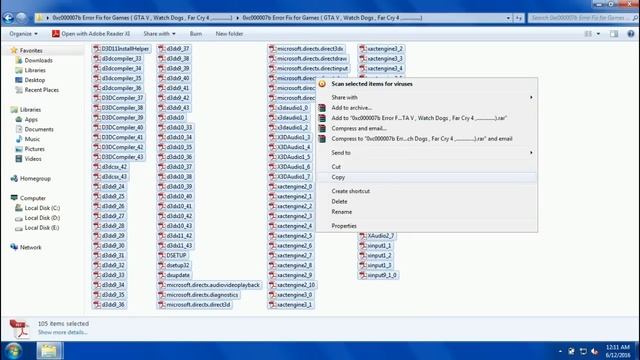
Task: Select the D3D11InstallHelper file icon
Action: coord(97,49)
